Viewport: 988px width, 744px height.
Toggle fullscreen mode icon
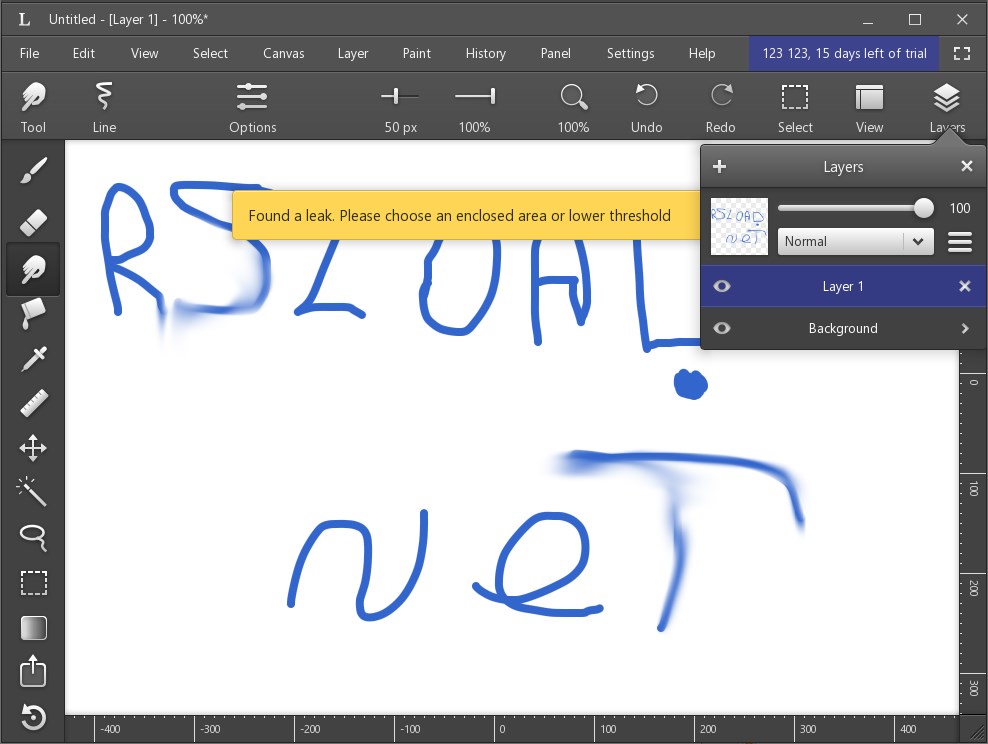click(x=962, y=54)
